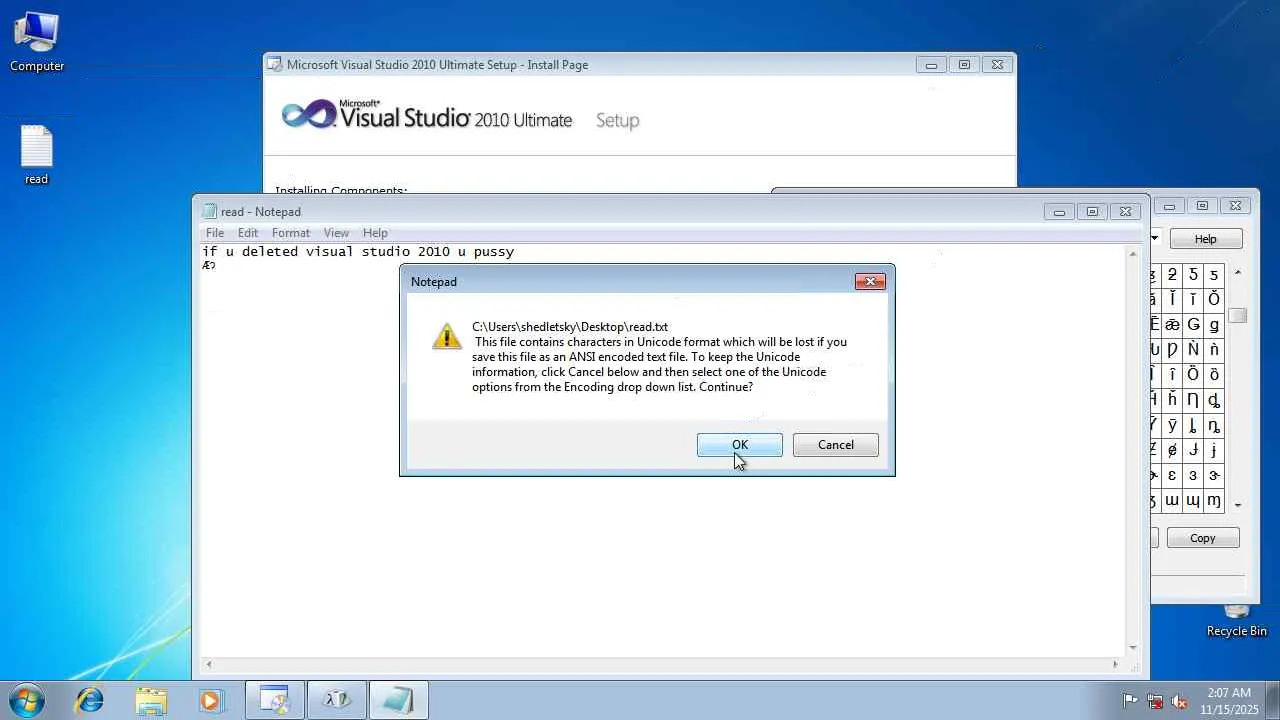Cancel the Unicode warning dialog
Viewport: 1280px width, 720px height.
coord(836,445)
